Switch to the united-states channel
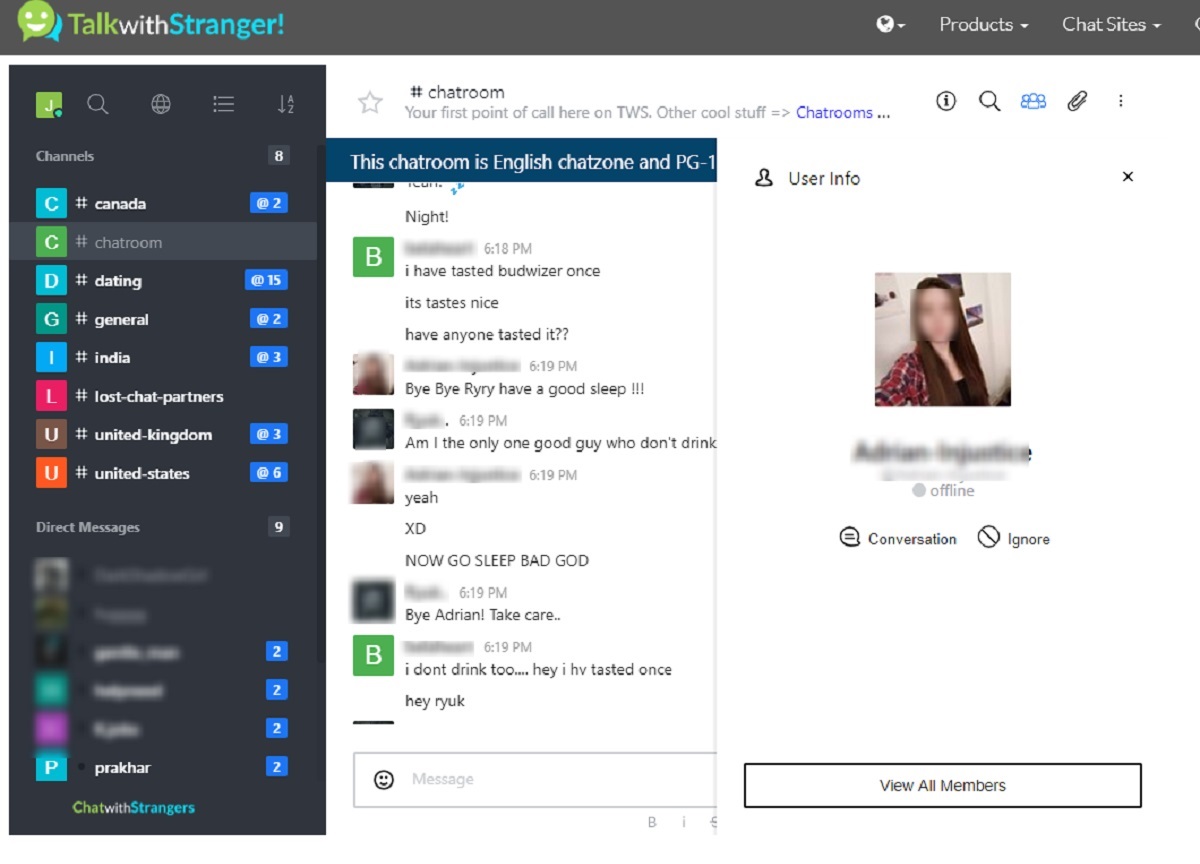The height and width of the screenshot is (864, 1200). point(141,473)
